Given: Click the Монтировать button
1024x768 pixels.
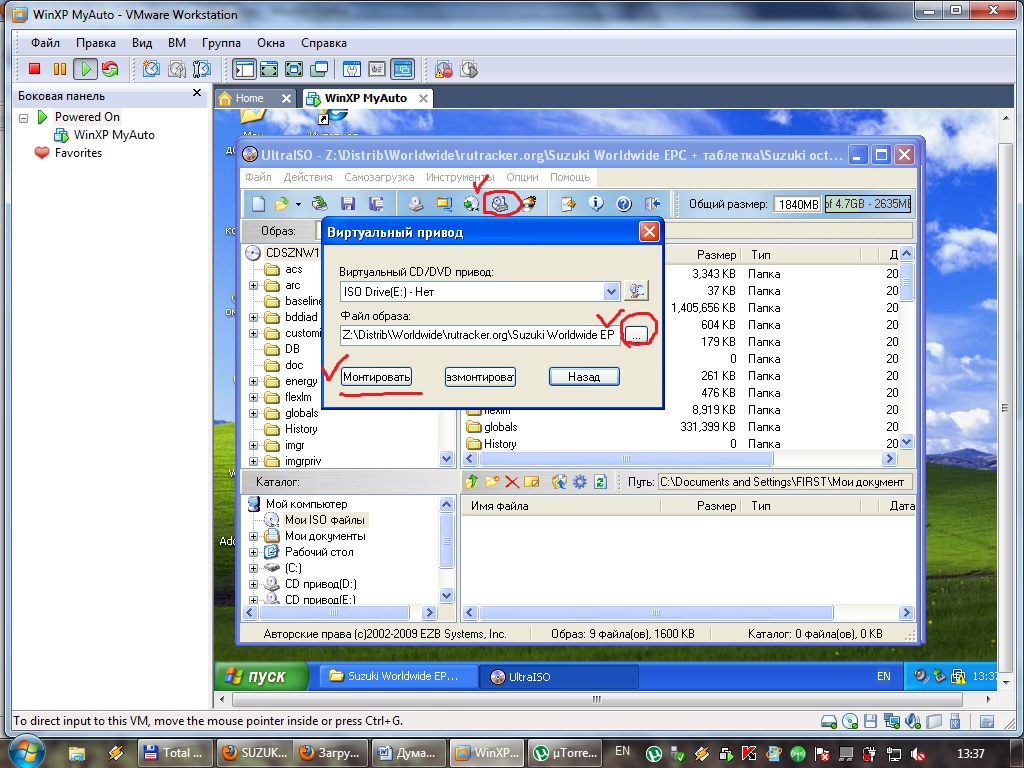Looking at the screenshot, I should pyautogui.click(x=377, y=377).
